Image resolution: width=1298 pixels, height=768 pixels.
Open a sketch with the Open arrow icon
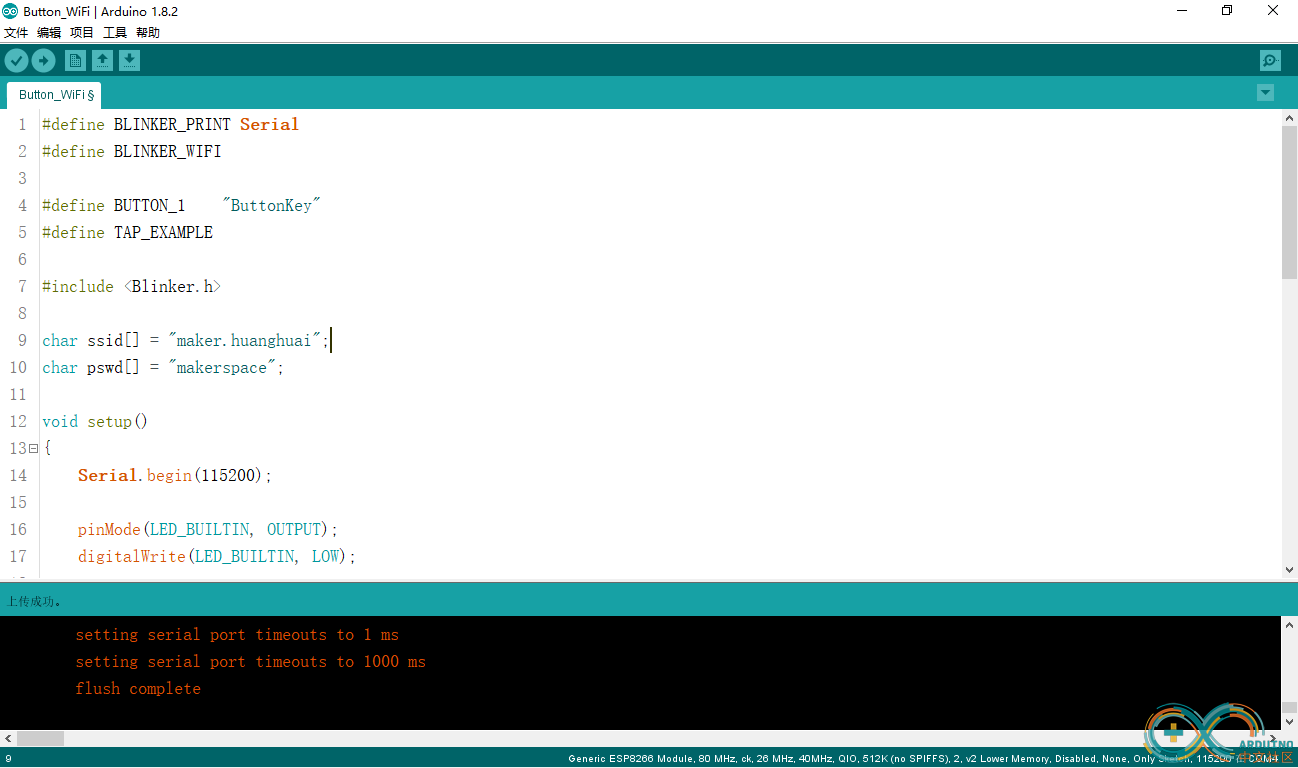[x=102, y=61]
